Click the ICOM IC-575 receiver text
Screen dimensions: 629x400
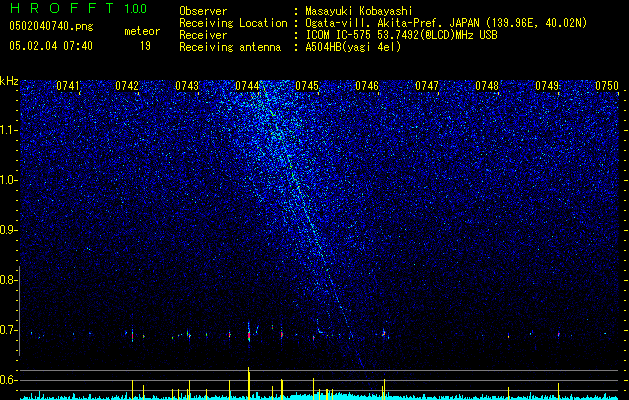[401, 35]
